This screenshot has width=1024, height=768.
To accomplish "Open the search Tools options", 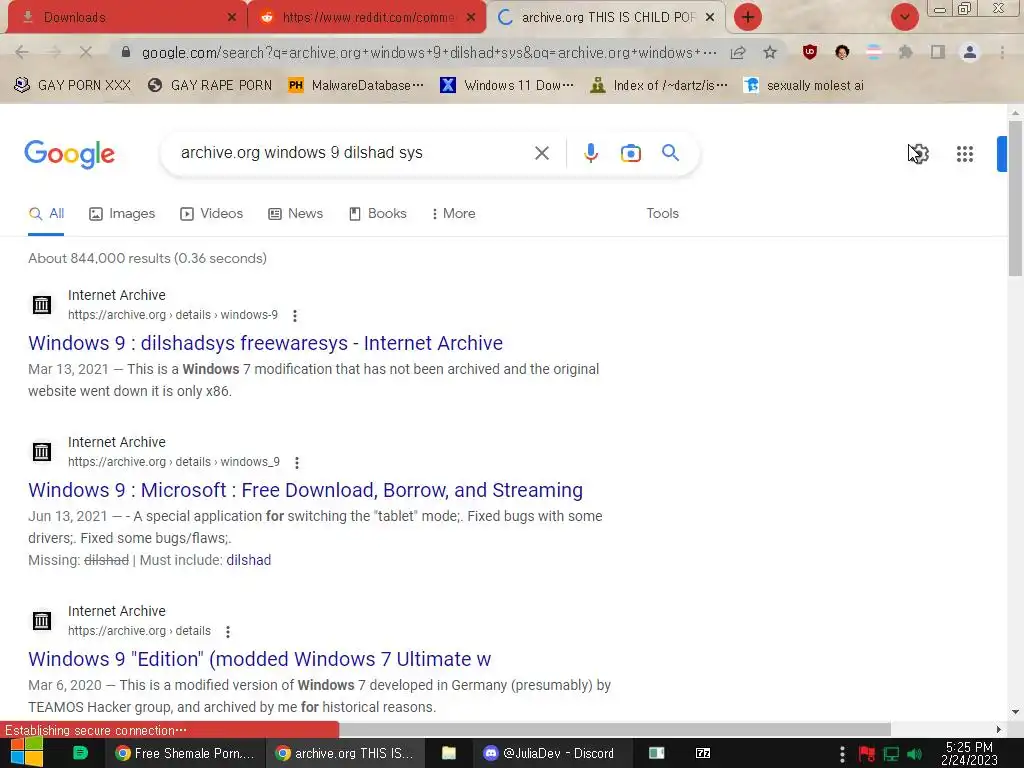I will pyautogui.click(x=662, y=214).
